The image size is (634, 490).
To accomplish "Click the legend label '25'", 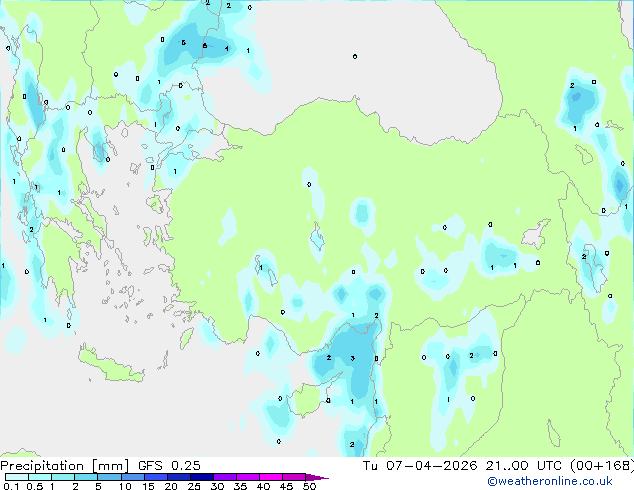I will [194, 486].
